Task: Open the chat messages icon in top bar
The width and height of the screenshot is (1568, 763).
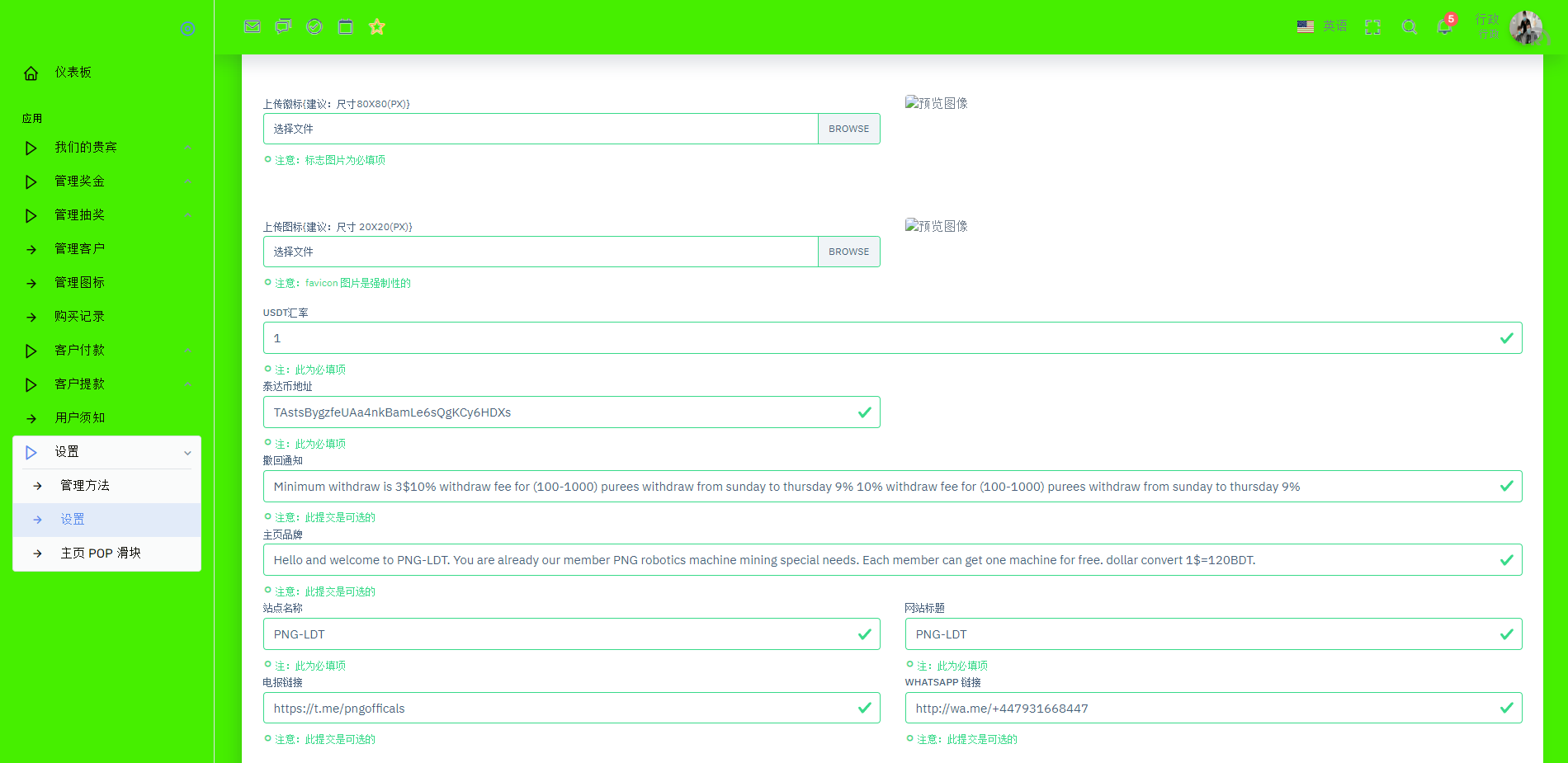Action: coord(283,26)
